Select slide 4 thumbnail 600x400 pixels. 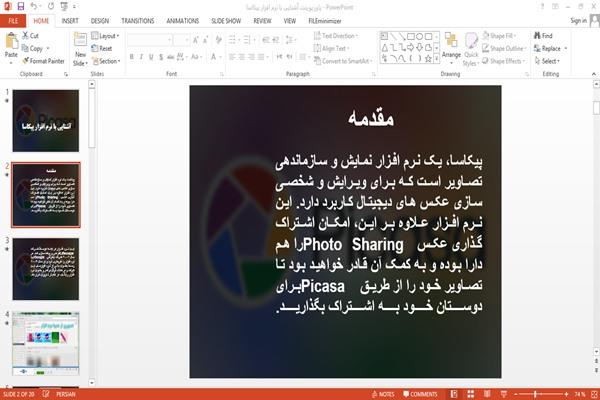[46, 343]
